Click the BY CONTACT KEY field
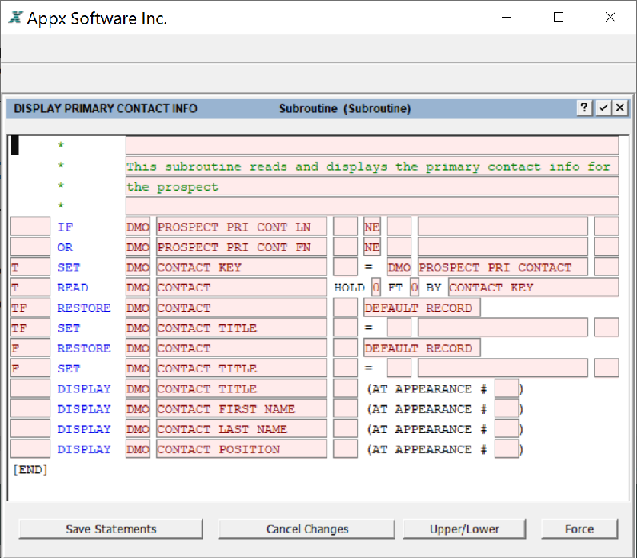The height and width of the screenshot is (558, 638). (533, 287)
